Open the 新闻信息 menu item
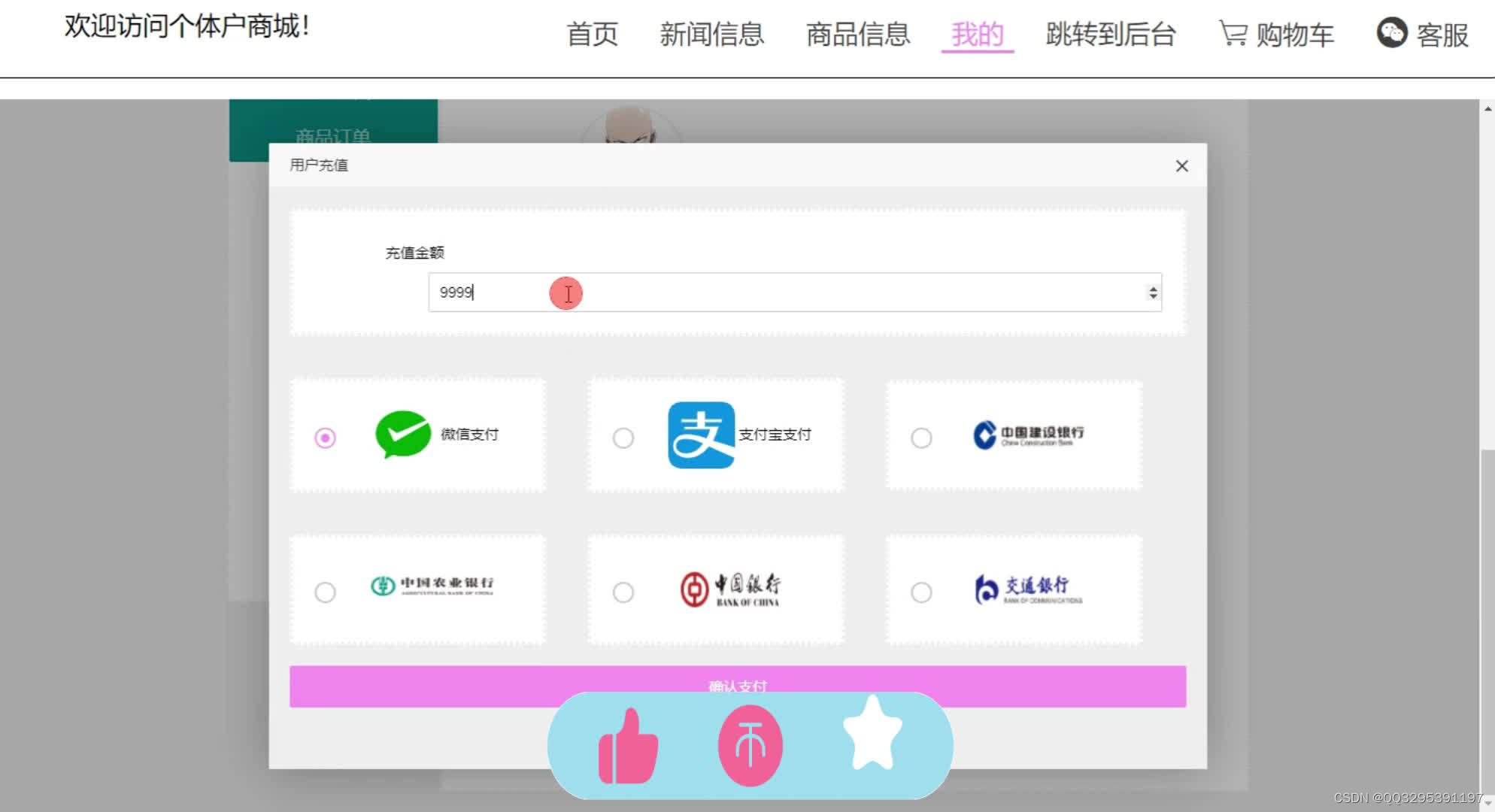The image size is (1495, 812). point(711,35)
